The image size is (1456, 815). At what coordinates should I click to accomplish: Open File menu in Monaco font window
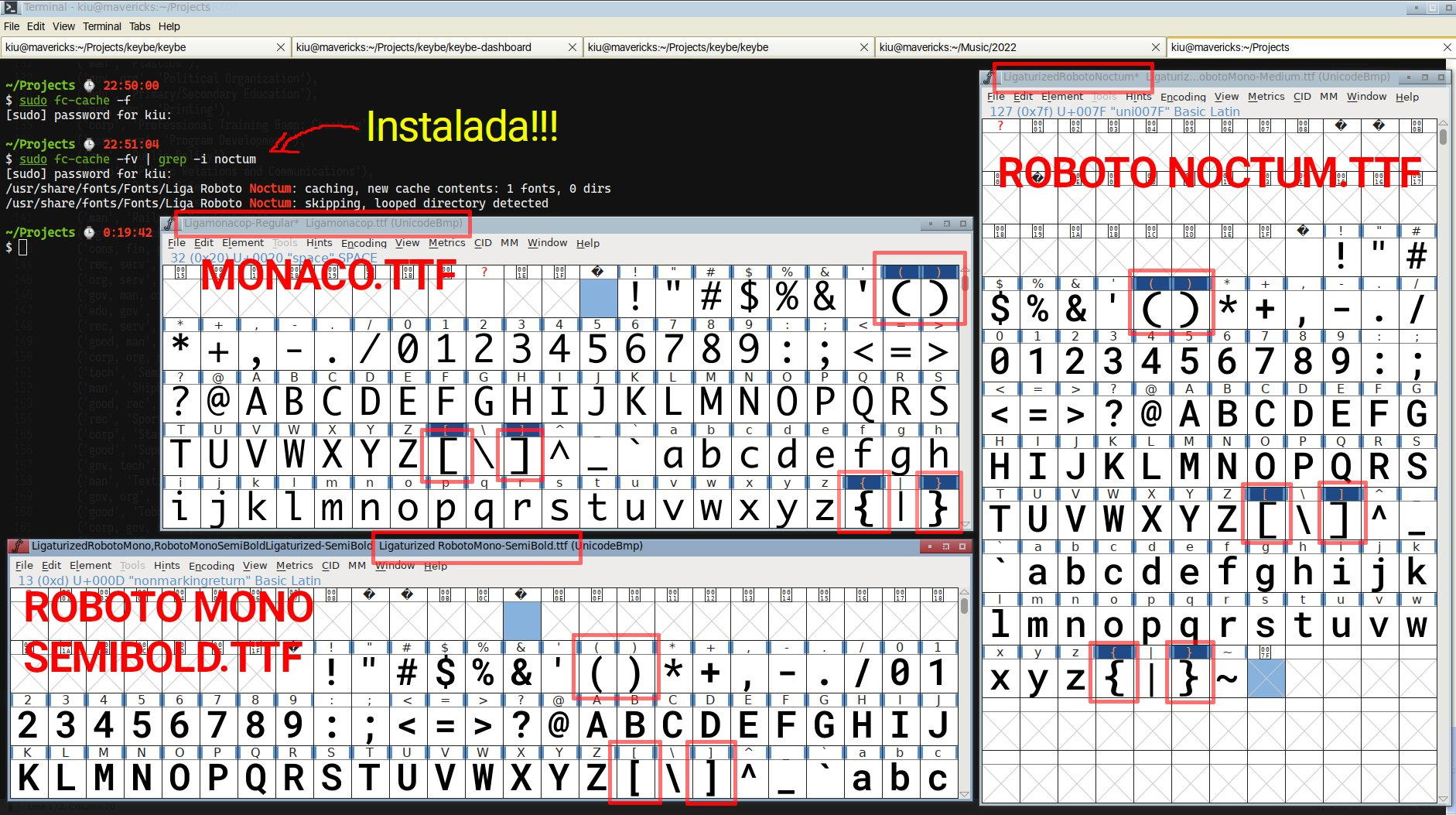click(x=176, y=243)
